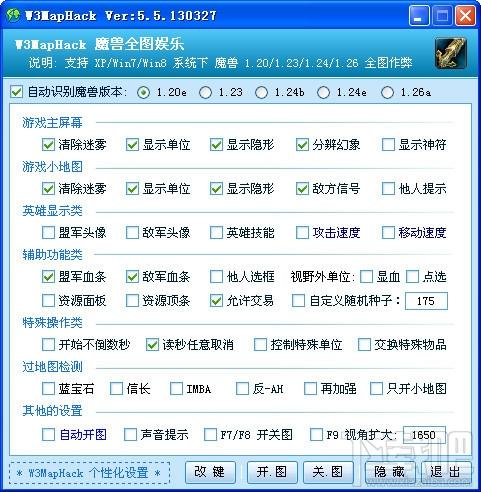The width and height of the screenshot is (481, 492).
Task: Enable the 英雄技能 checkbox
Action: pyautogui.click(x=216, y=233)
